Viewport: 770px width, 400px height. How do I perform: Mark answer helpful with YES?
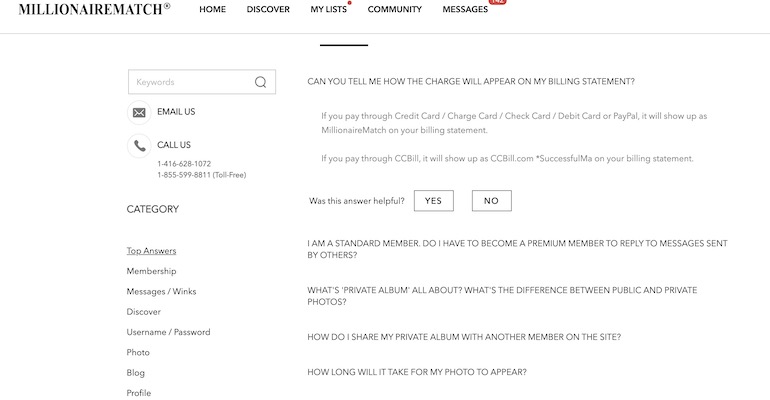pos(433,201)
